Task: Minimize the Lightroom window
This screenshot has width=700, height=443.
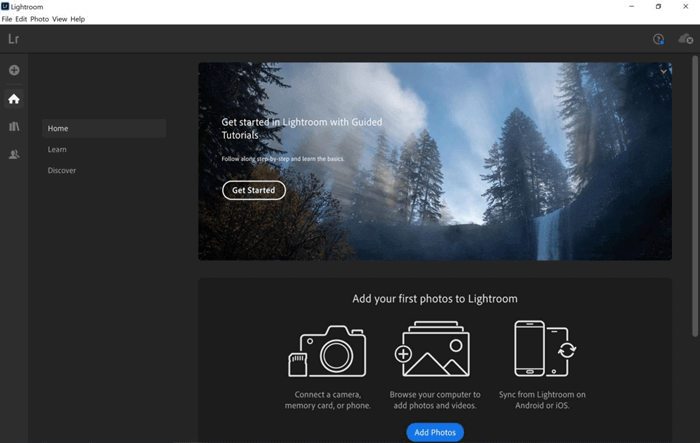Action: click(x=631, y=6)
